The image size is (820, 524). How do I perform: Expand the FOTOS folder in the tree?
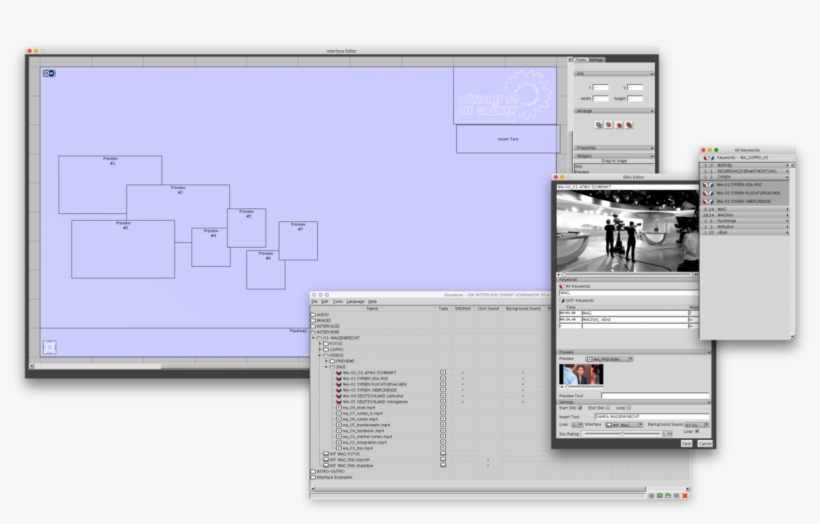(x=322, y=343)
